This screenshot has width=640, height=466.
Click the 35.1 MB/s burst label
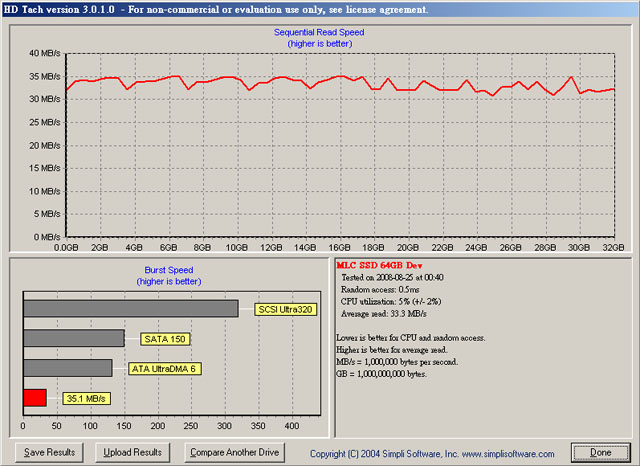coord(86,398)
